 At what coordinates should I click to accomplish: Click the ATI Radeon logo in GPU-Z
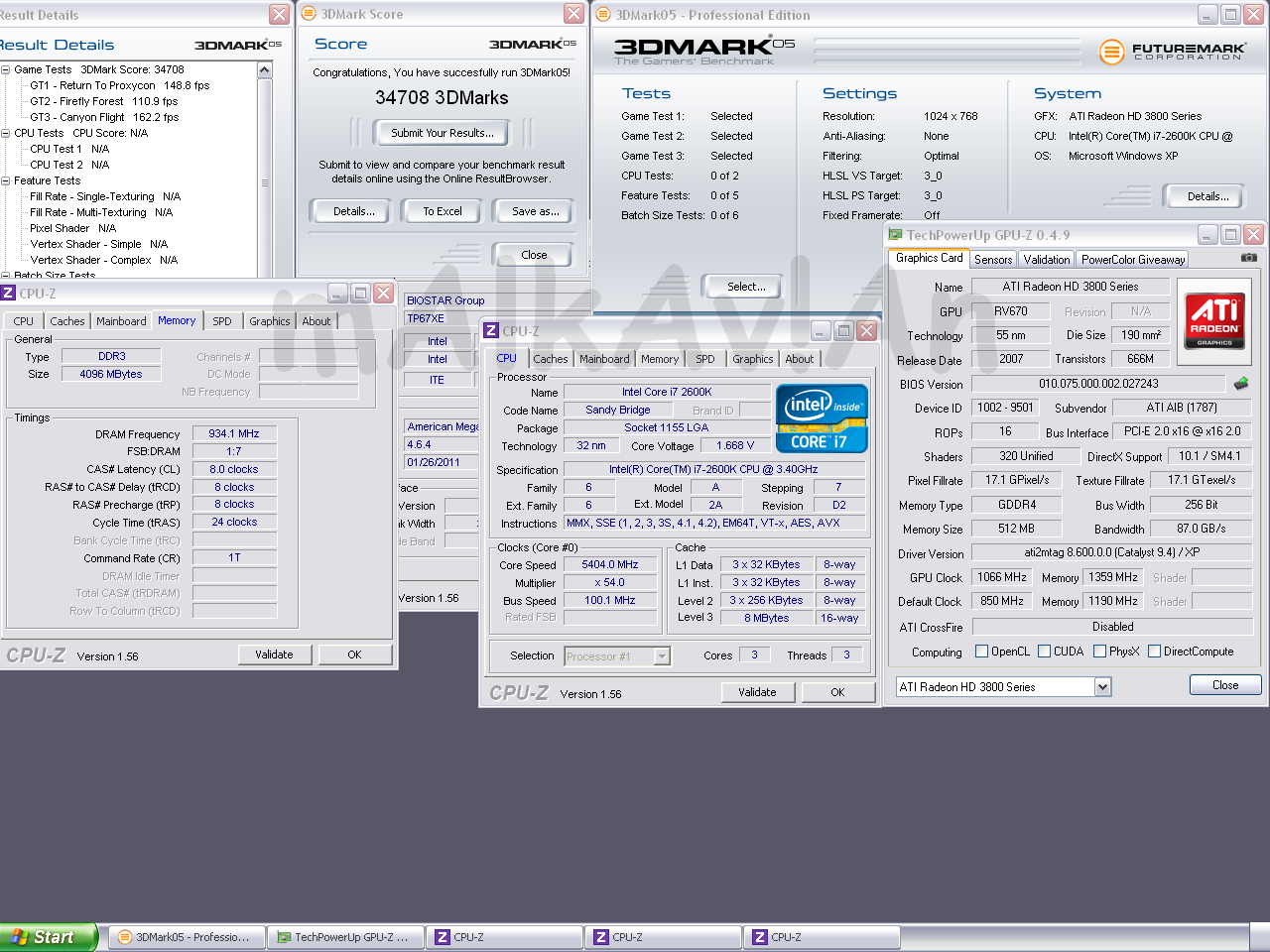pyautogui.click(x=1214, y=321)
